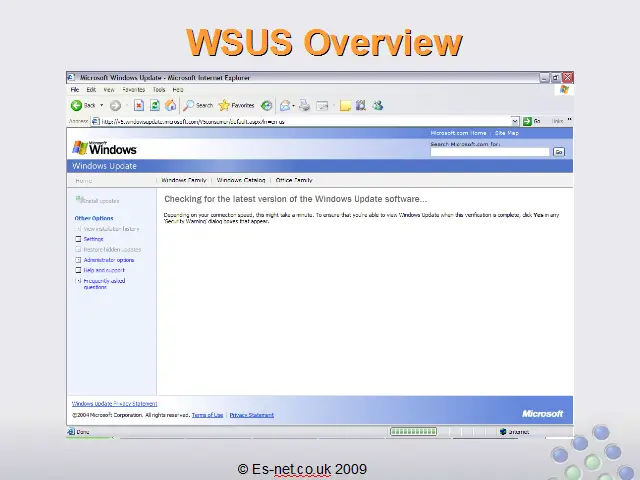Open the Favorites menu
The height and width of the screenshot is (480, 640).
(133, 90)
